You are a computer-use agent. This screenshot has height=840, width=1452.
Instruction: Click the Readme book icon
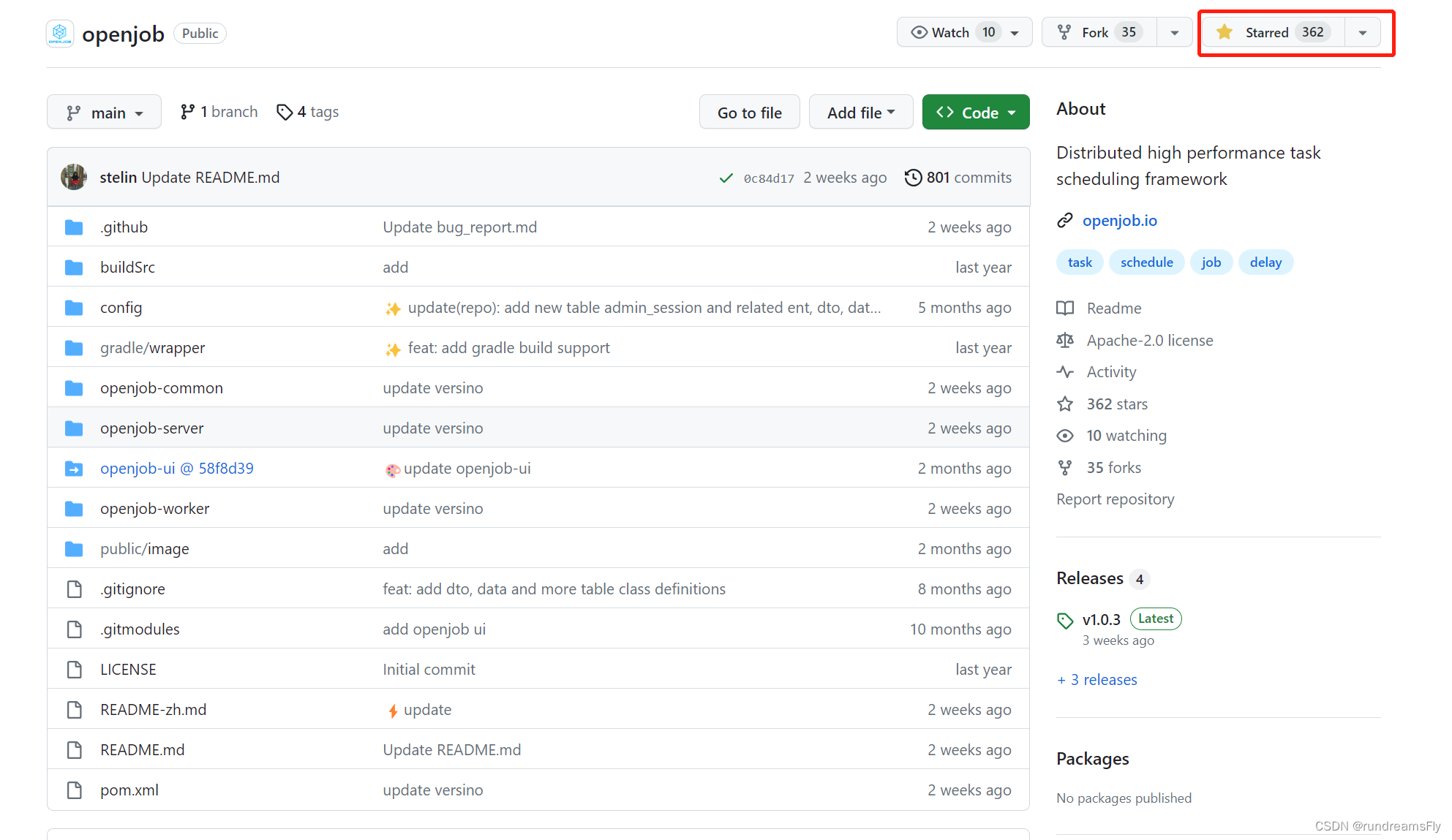(1065, 309)
